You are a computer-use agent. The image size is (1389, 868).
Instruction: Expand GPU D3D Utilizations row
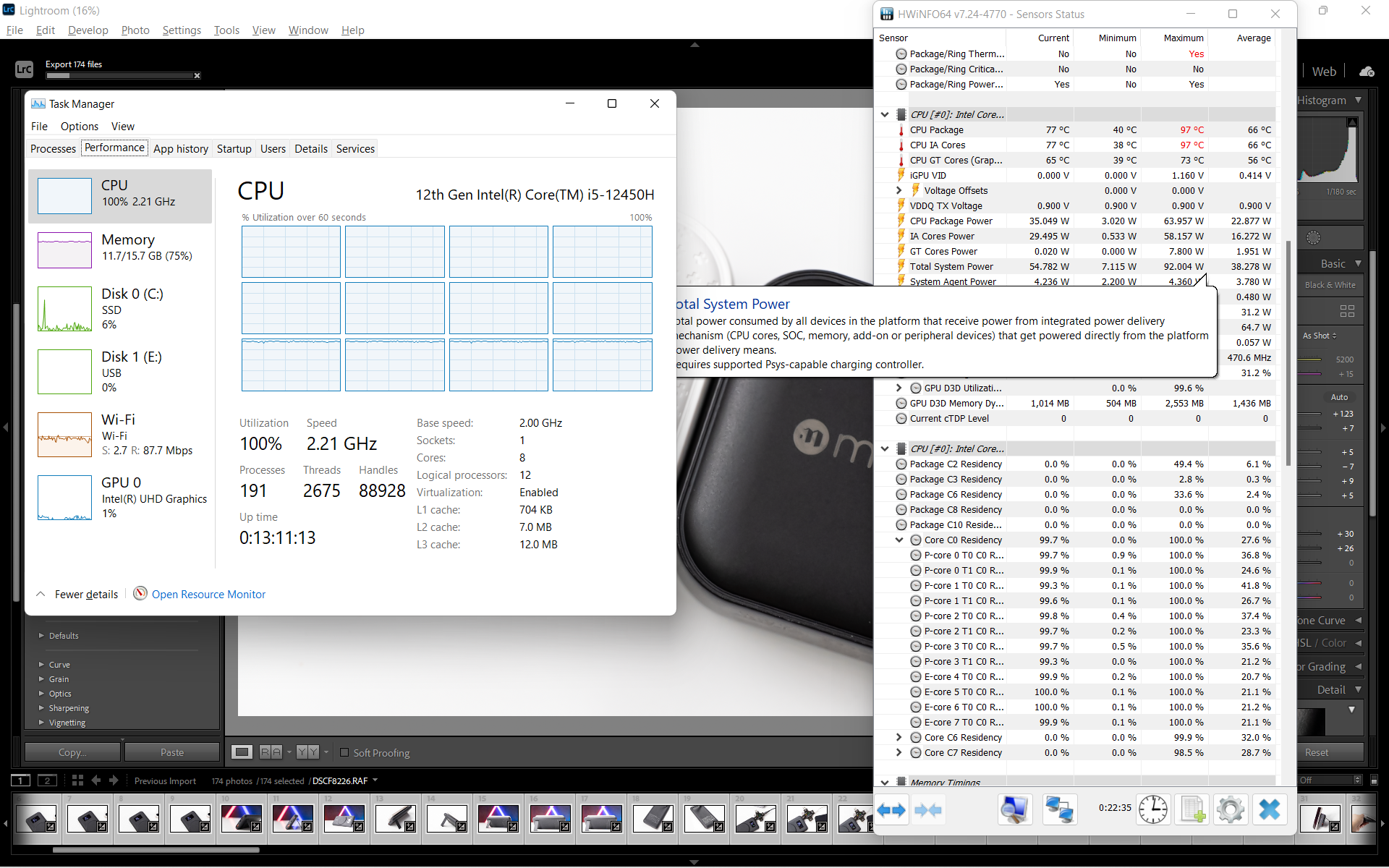[899, 388]
